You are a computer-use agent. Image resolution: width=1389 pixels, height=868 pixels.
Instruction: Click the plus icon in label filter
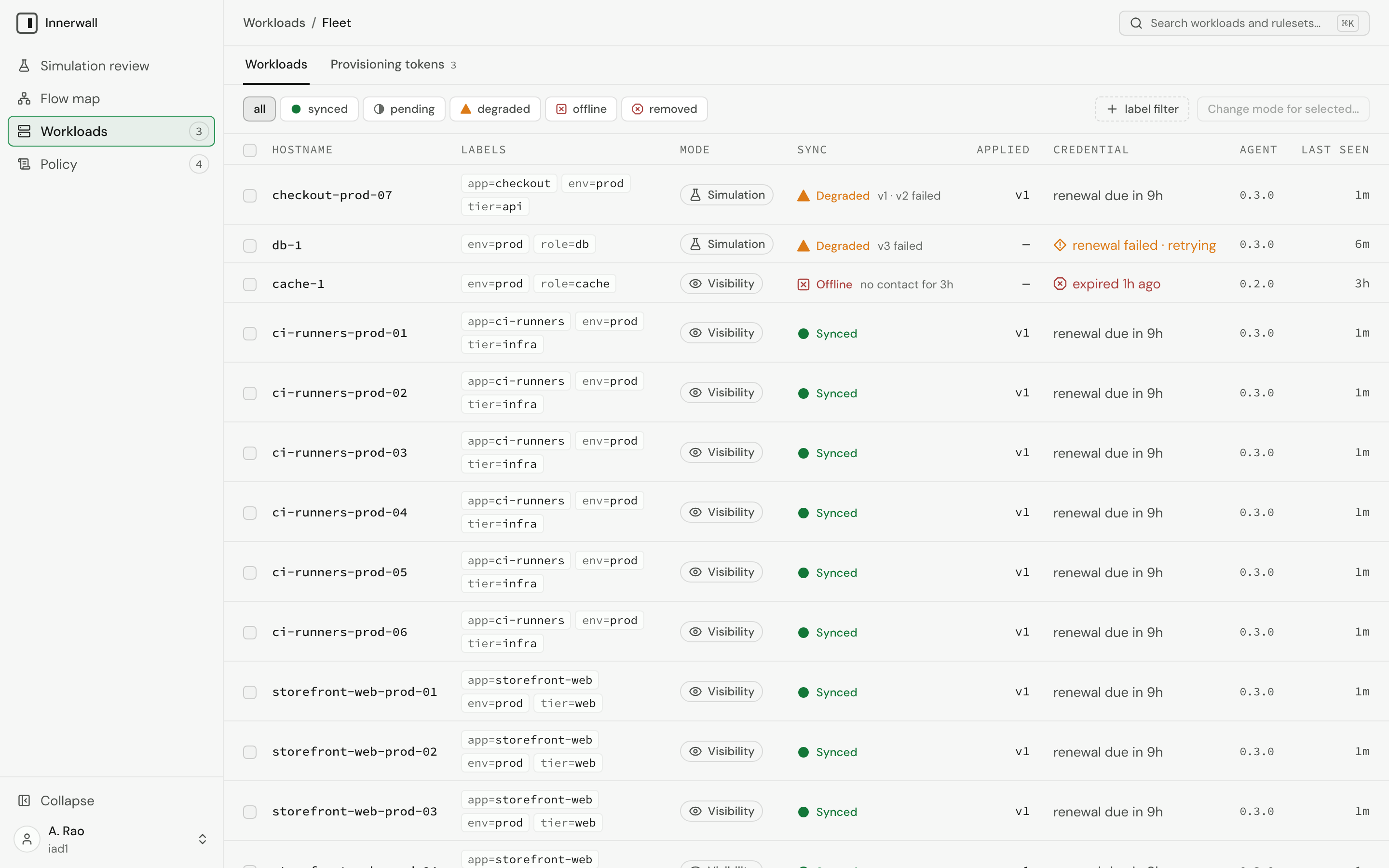pos(1112,109)
